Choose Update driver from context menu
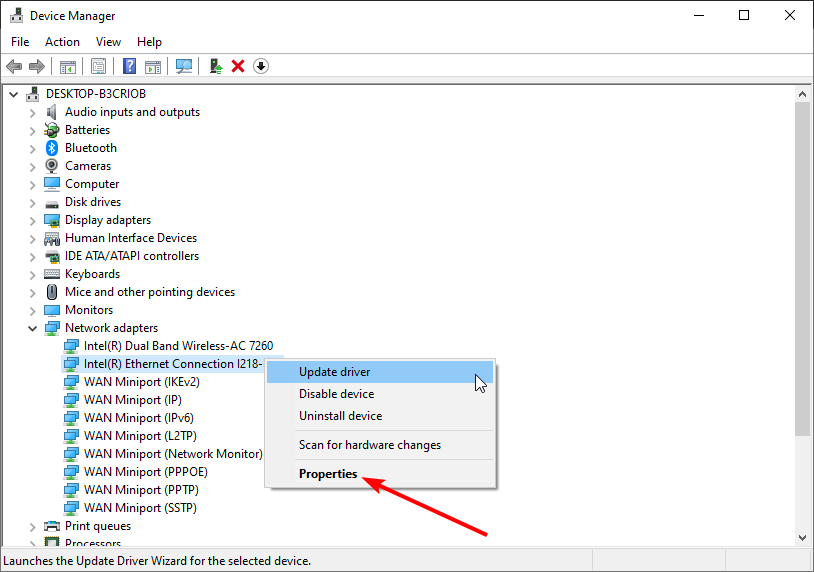The width and height of the screenshot is (814, 572). [x=379, y=372]
